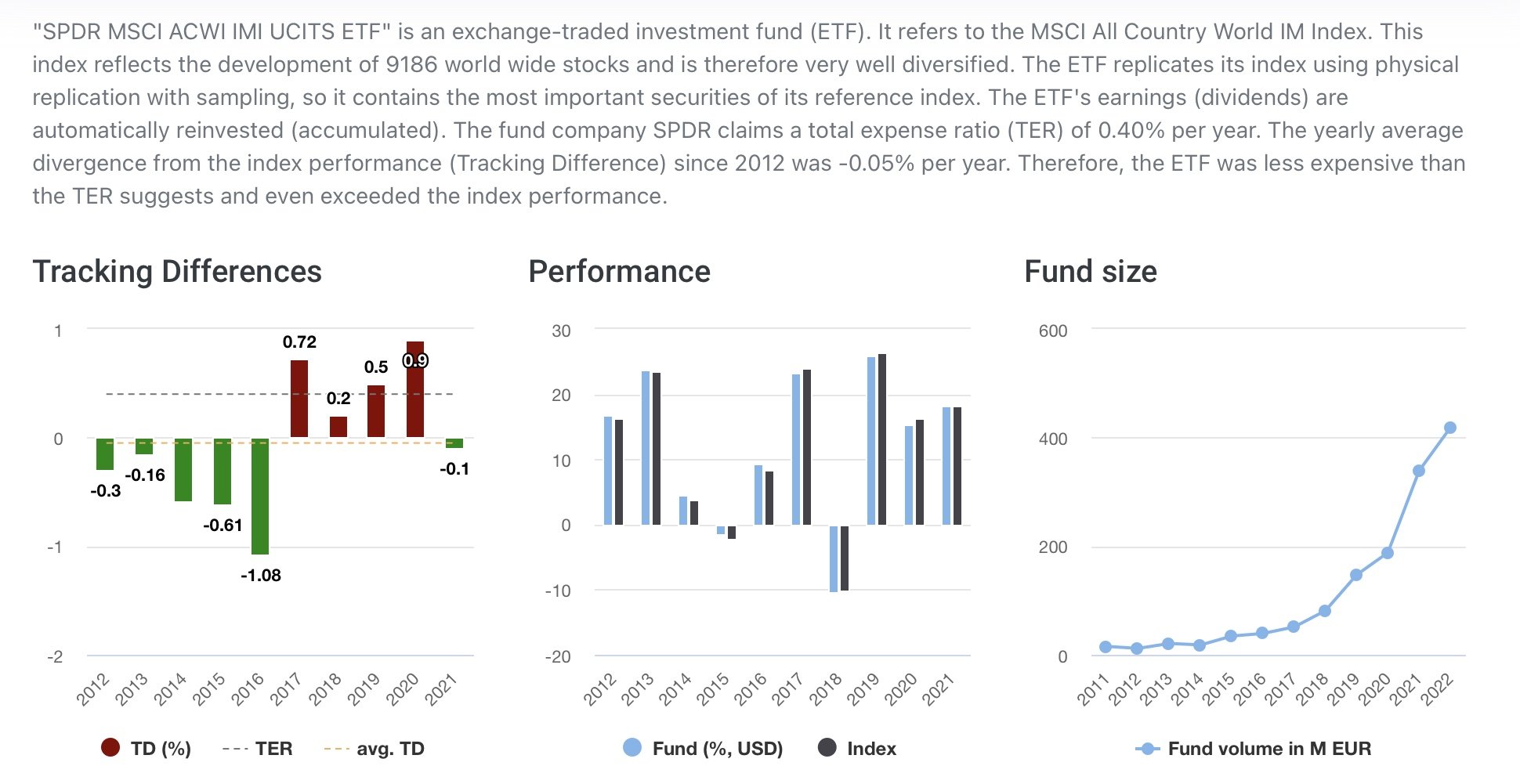Click the 2019 fund size data point

click(x=1356, y=575)
